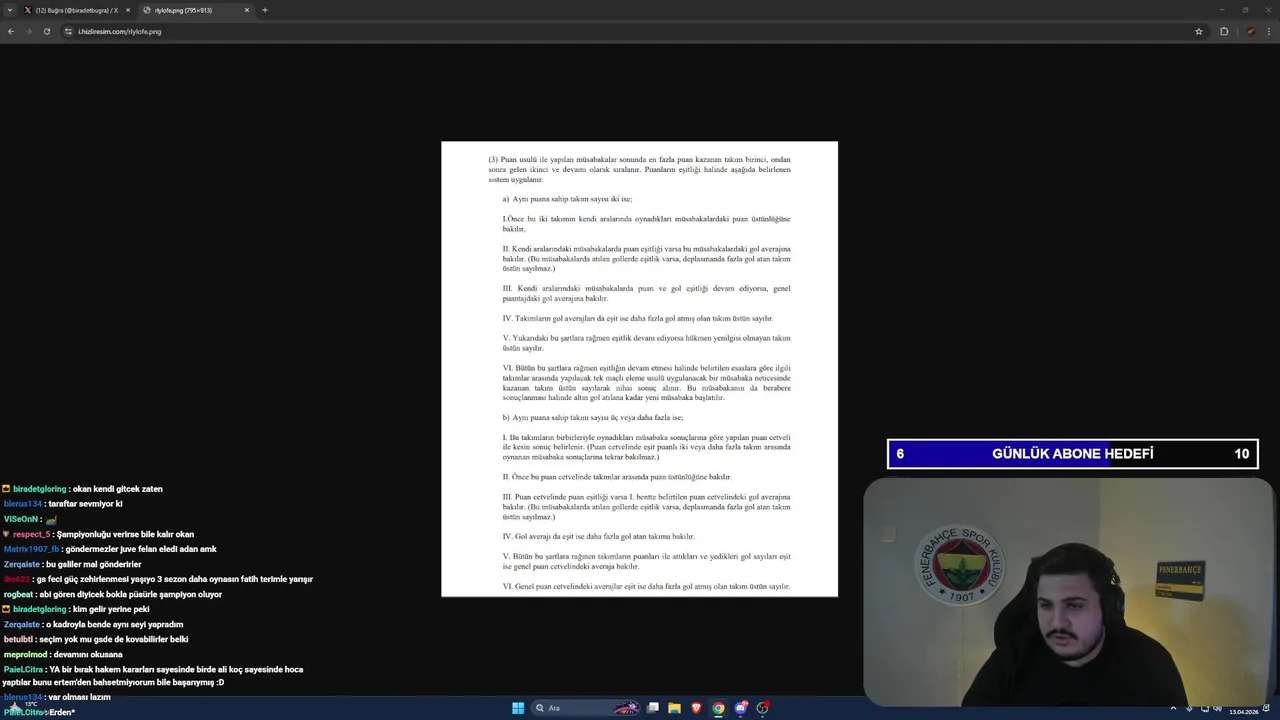Launch Brave browser from taskbar
The height and width of the screenshot is (720, 1280).
697,708
